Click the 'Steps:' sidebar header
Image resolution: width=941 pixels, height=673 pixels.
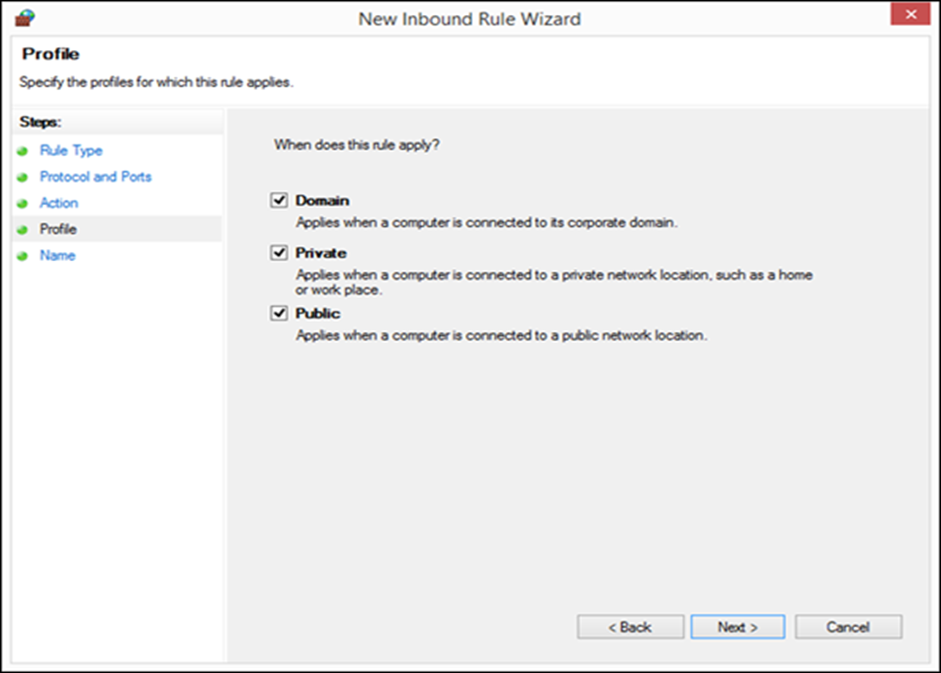pyautogui.click(x=40, y=122)
